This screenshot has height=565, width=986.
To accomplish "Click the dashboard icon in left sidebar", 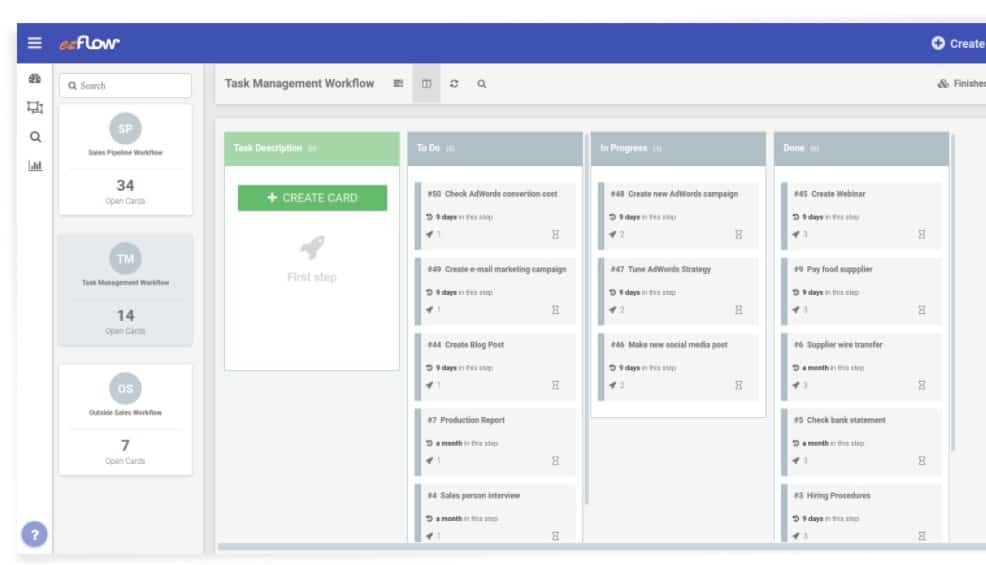I will (x=35, y=79).
